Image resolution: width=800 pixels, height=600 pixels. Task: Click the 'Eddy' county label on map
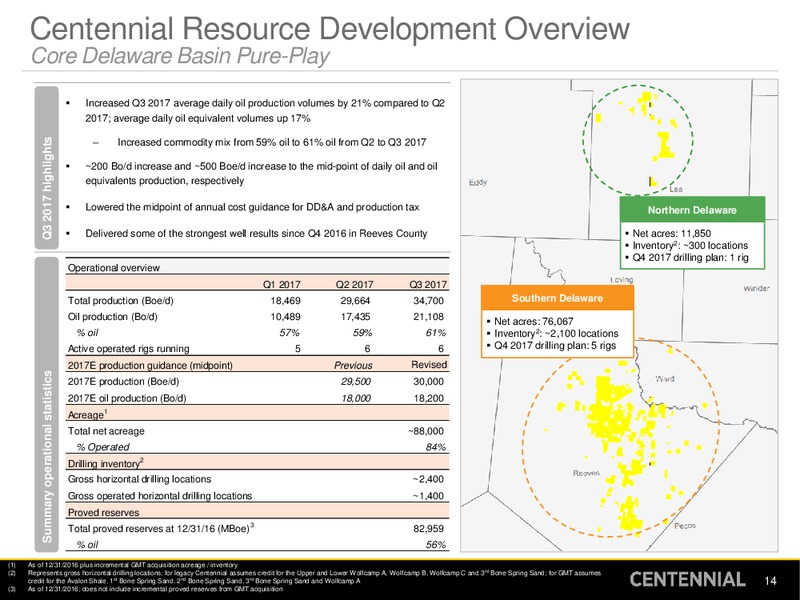[x=478, y=182]
